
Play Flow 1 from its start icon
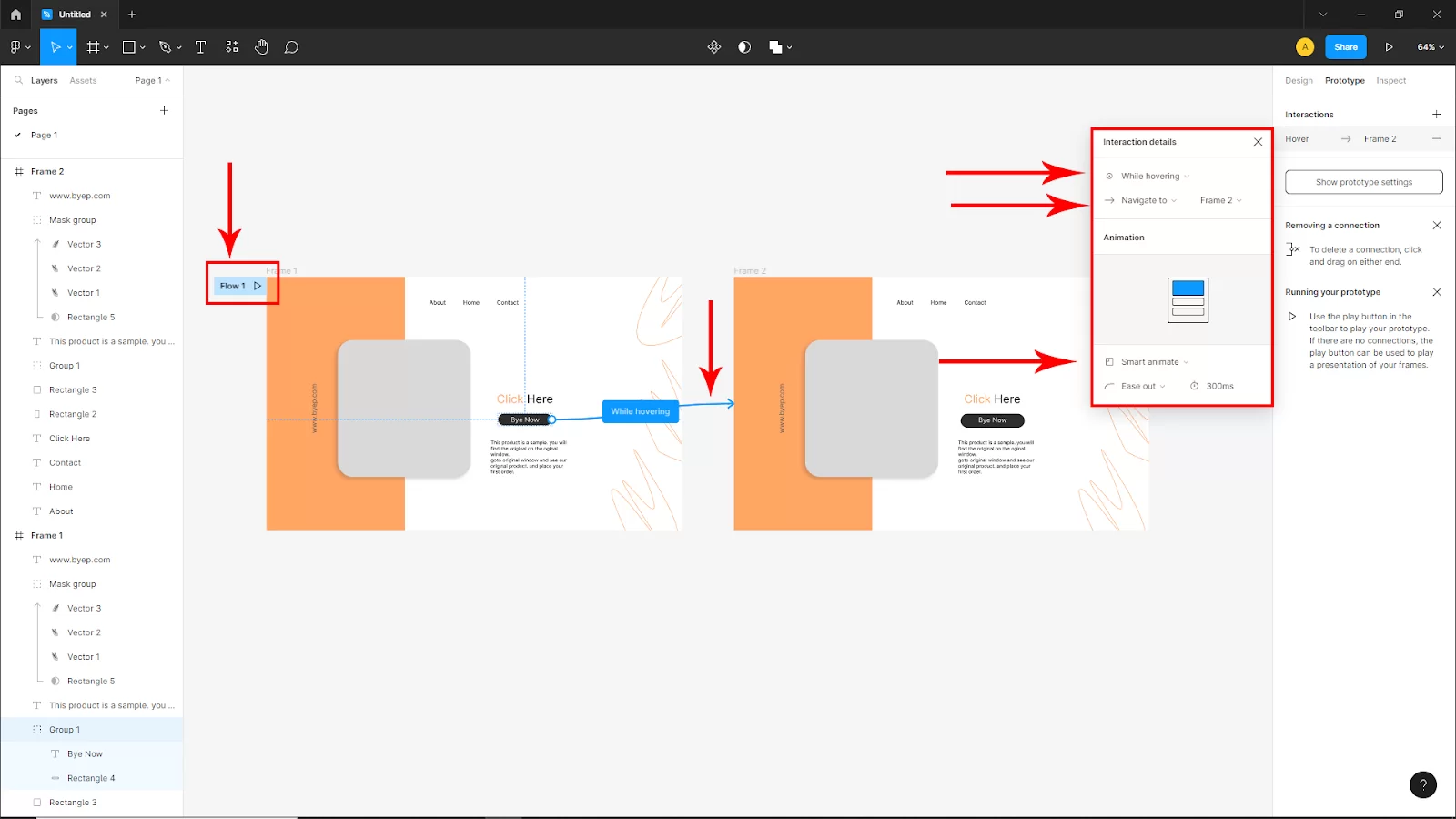coord(258,286)
